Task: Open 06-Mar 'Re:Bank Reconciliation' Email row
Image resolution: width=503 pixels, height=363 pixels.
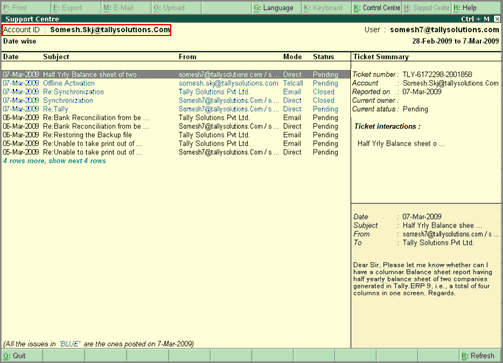Action: 175,118
